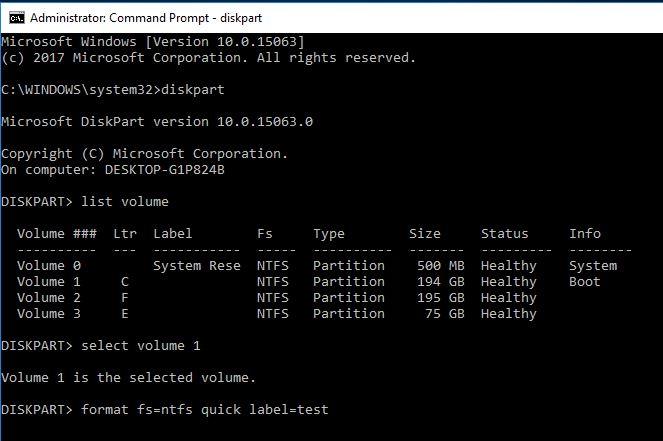Click the 'System Rese' volume label

click(x=197, y=266)
